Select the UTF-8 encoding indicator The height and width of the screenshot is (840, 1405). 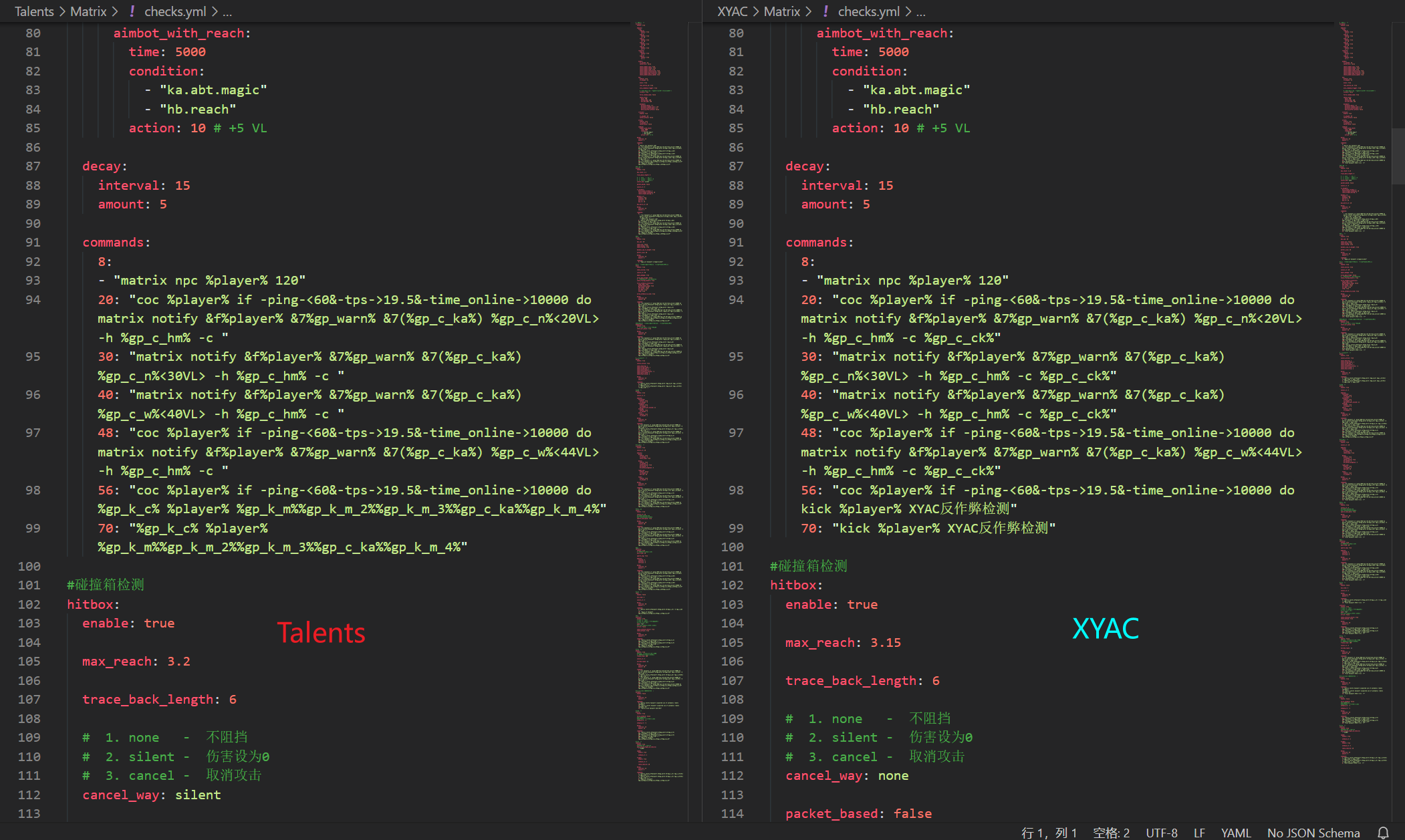point(1162,833)
